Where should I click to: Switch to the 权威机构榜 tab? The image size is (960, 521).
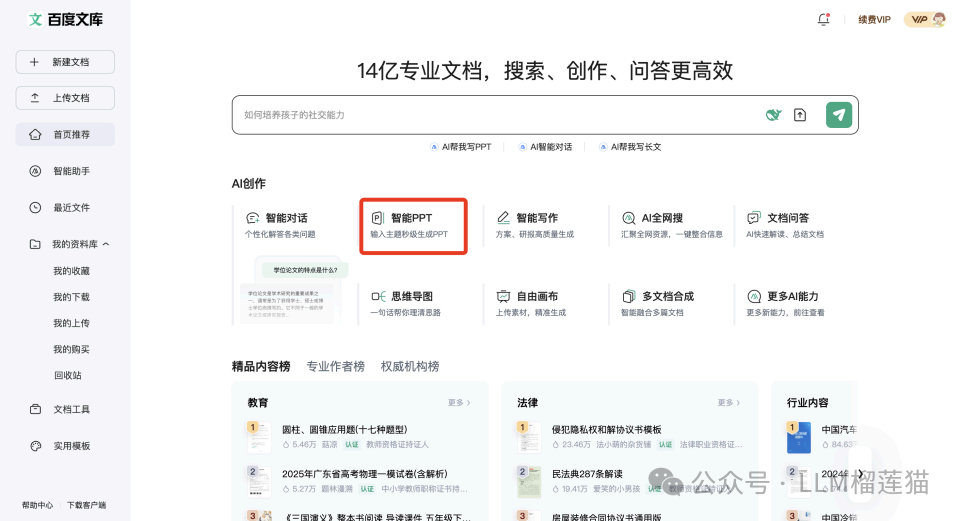click(x=410, y=367)
